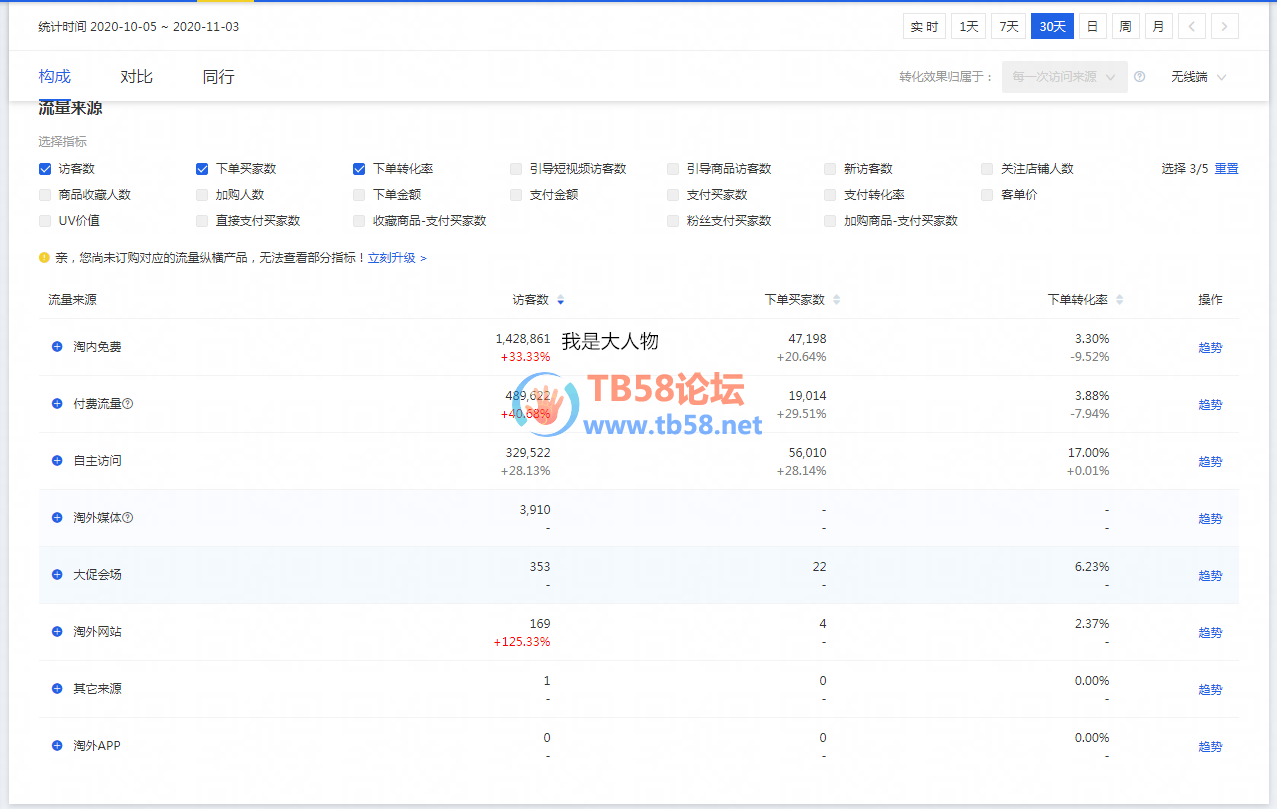Click the help icon beside 付费流量
The image size is (1277, 809).
point(128,404)
